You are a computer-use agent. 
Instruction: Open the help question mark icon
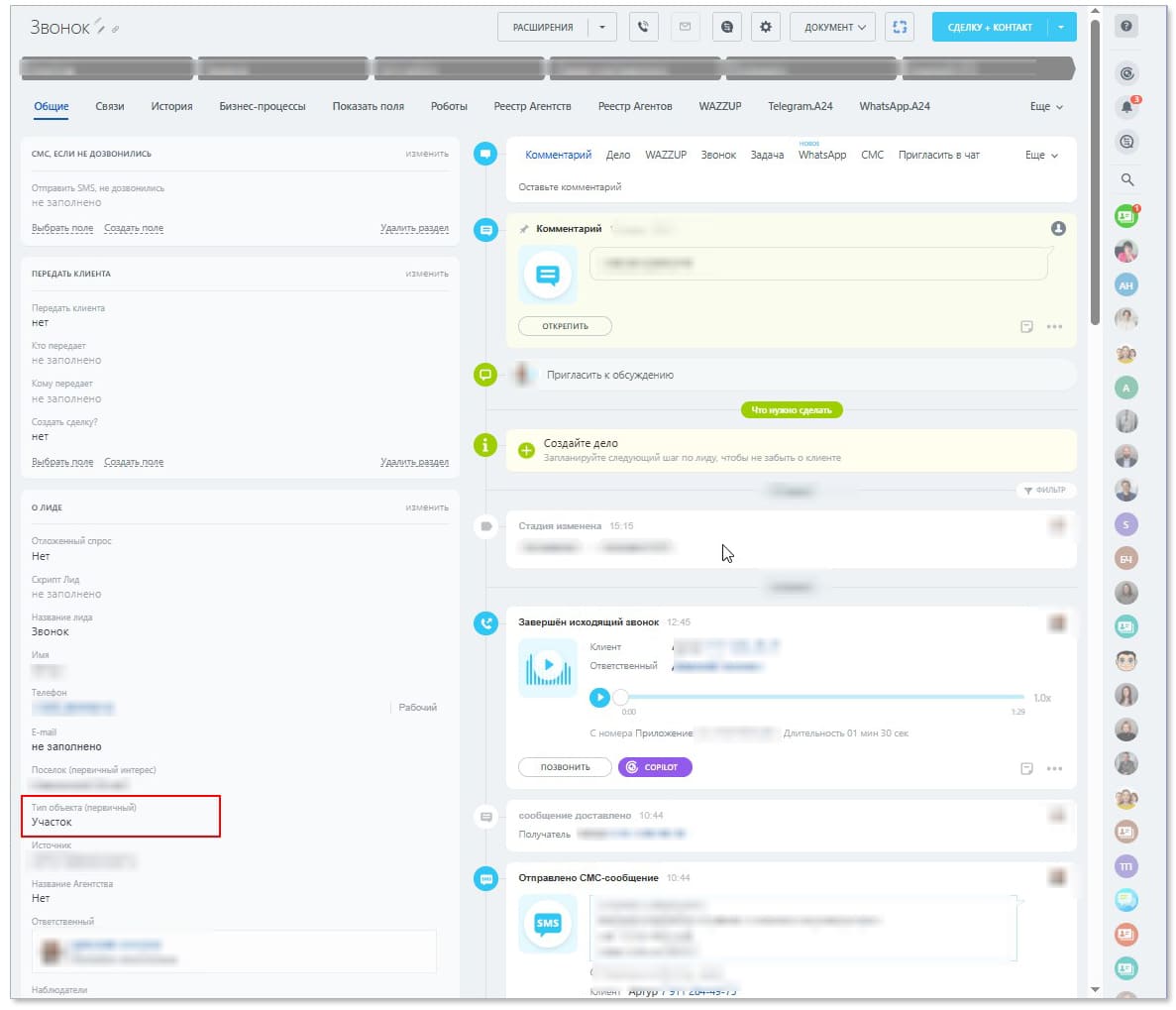coord(1125,27)
